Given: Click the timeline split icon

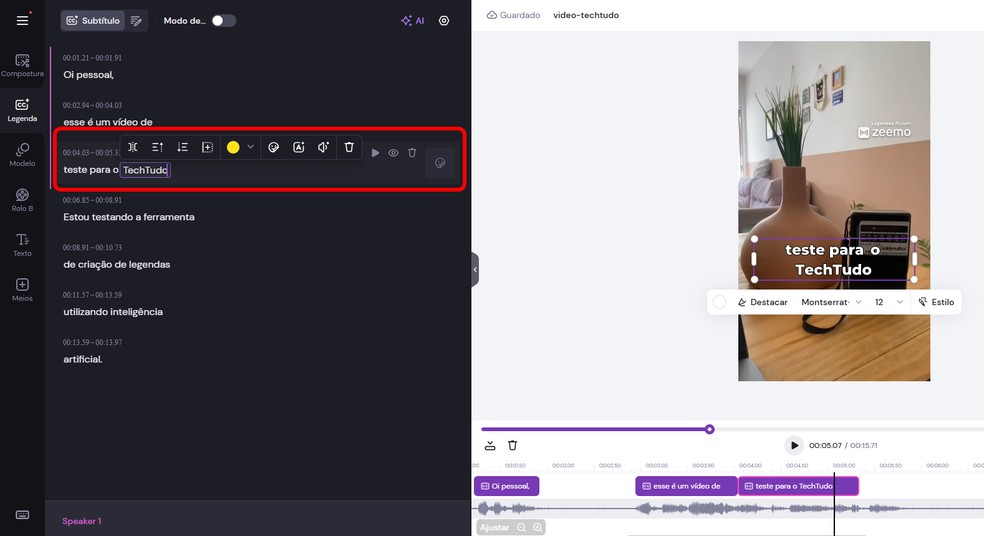Looking at the screenshot, I should [490, 446].
